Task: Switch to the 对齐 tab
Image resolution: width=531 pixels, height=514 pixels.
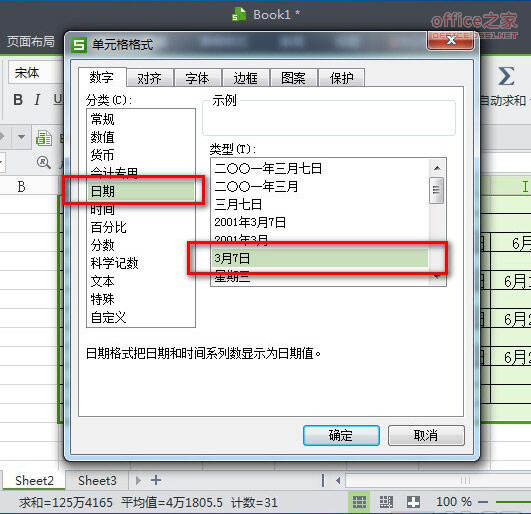Action: click(x=150, y=78)
